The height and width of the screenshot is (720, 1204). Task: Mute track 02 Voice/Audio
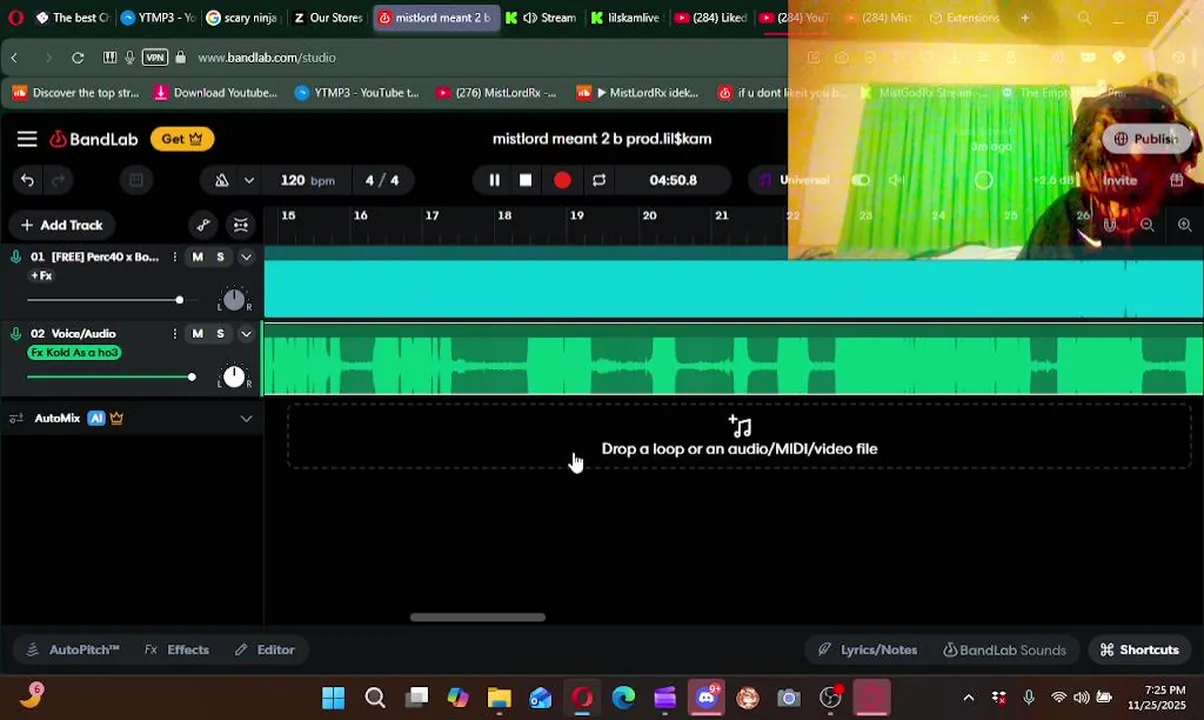[197, 334]
